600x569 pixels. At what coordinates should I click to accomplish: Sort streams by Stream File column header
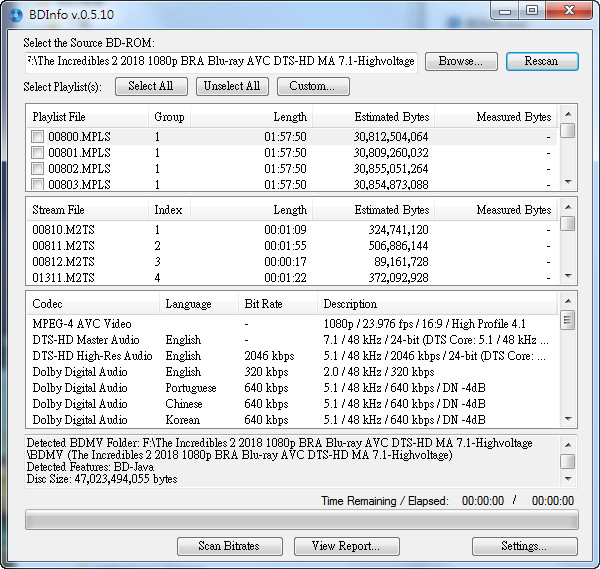click(x=88, y=210)
